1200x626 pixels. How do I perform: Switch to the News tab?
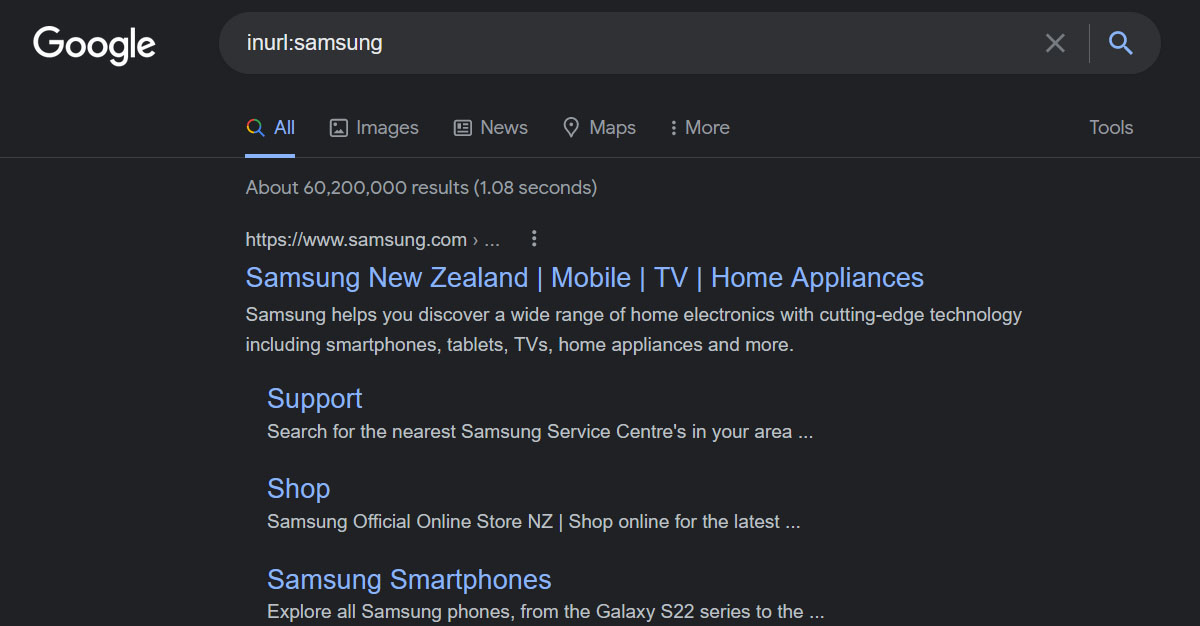[x=490, y=127]
